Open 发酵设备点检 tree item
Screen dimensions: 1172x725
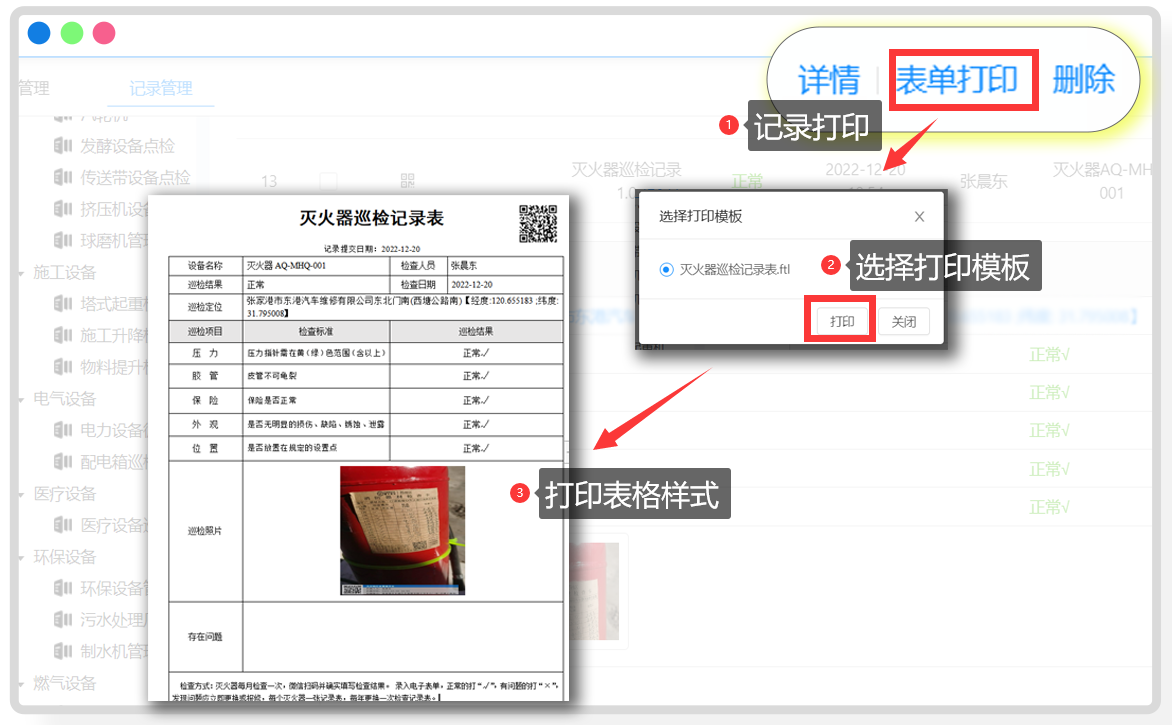tap(127, 146)
